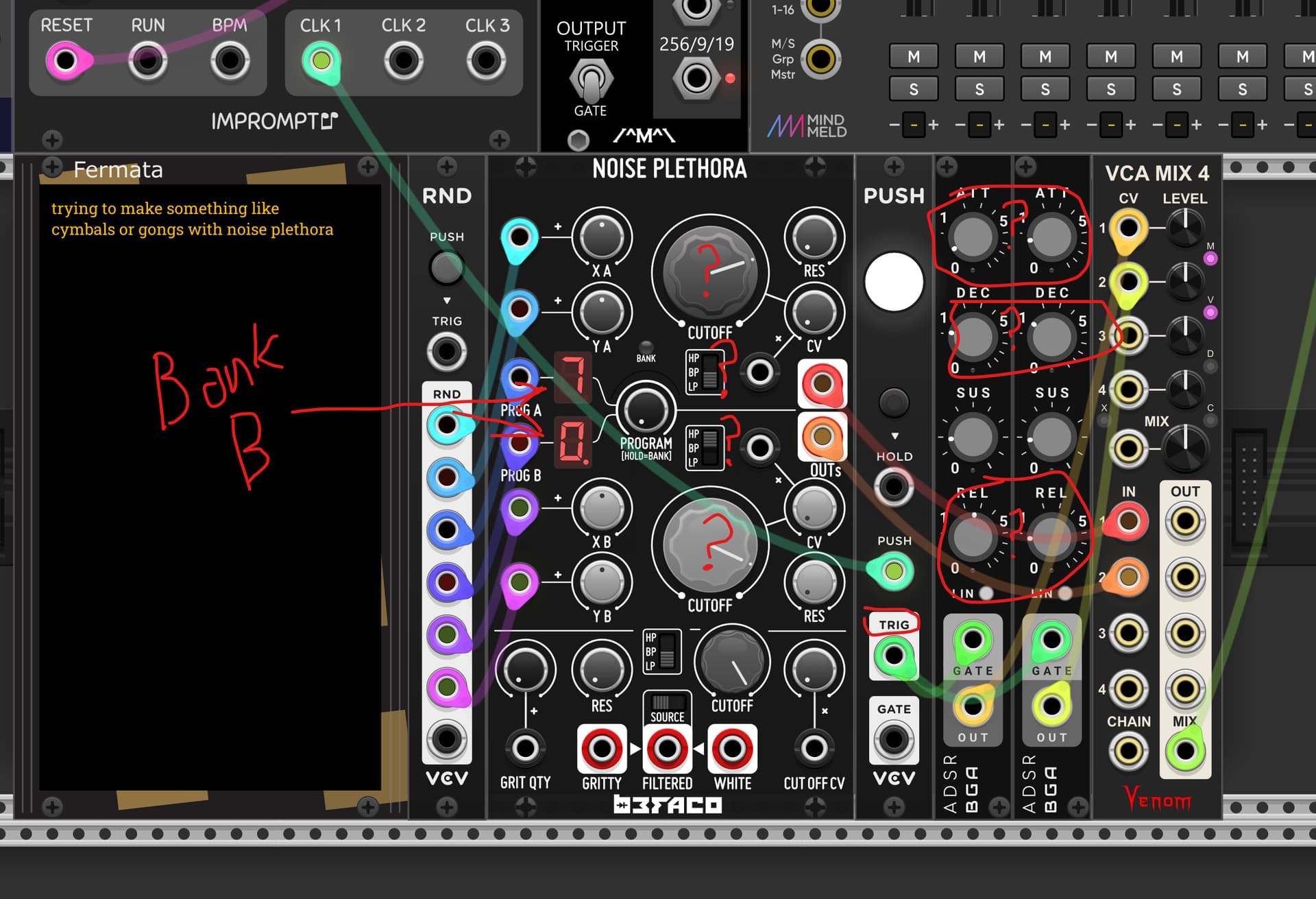Click the PROGRAM encoder knob
Screen dimensions: 1316x899
point(645,409)
